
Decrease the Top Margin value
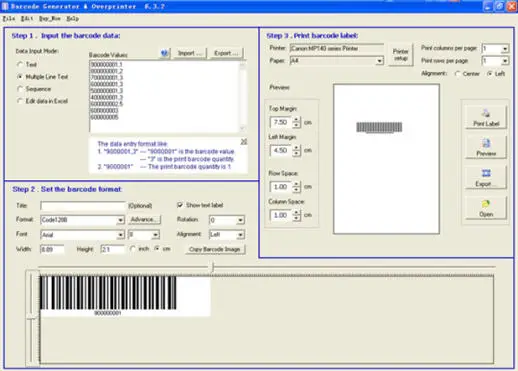(x=296, y=125)
